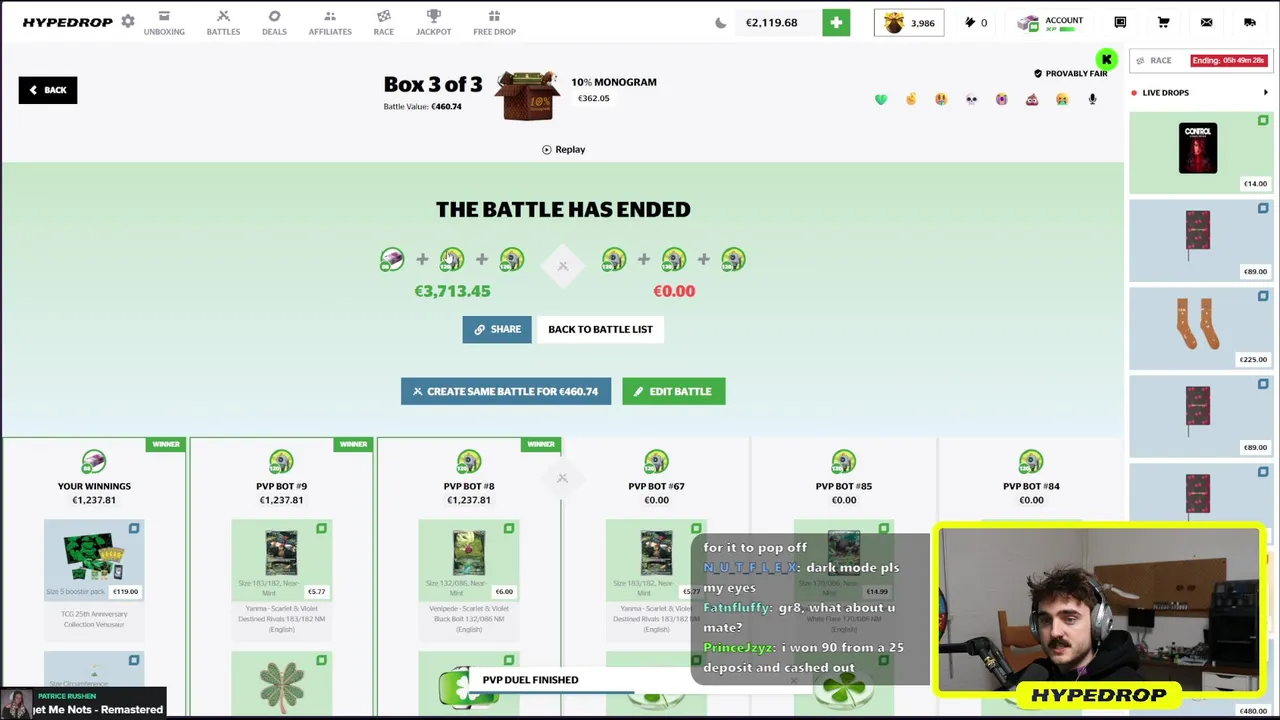Click the Venipede card corner box icon

pyautogui.click(x=509, y=528)
